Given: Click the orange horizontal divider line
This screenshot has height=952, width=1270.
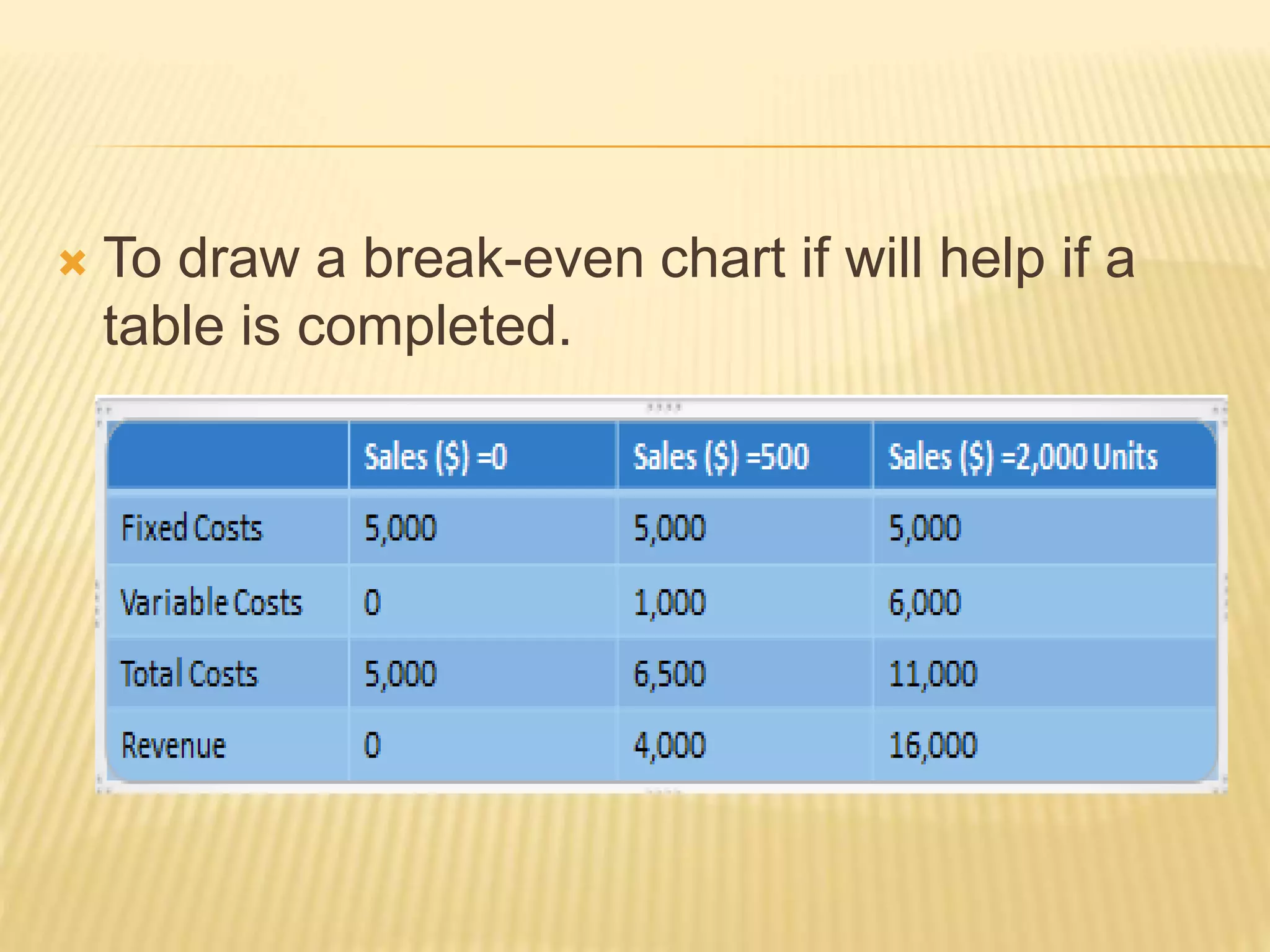Looking at the screenshot, I should click(x=676, y=147).
